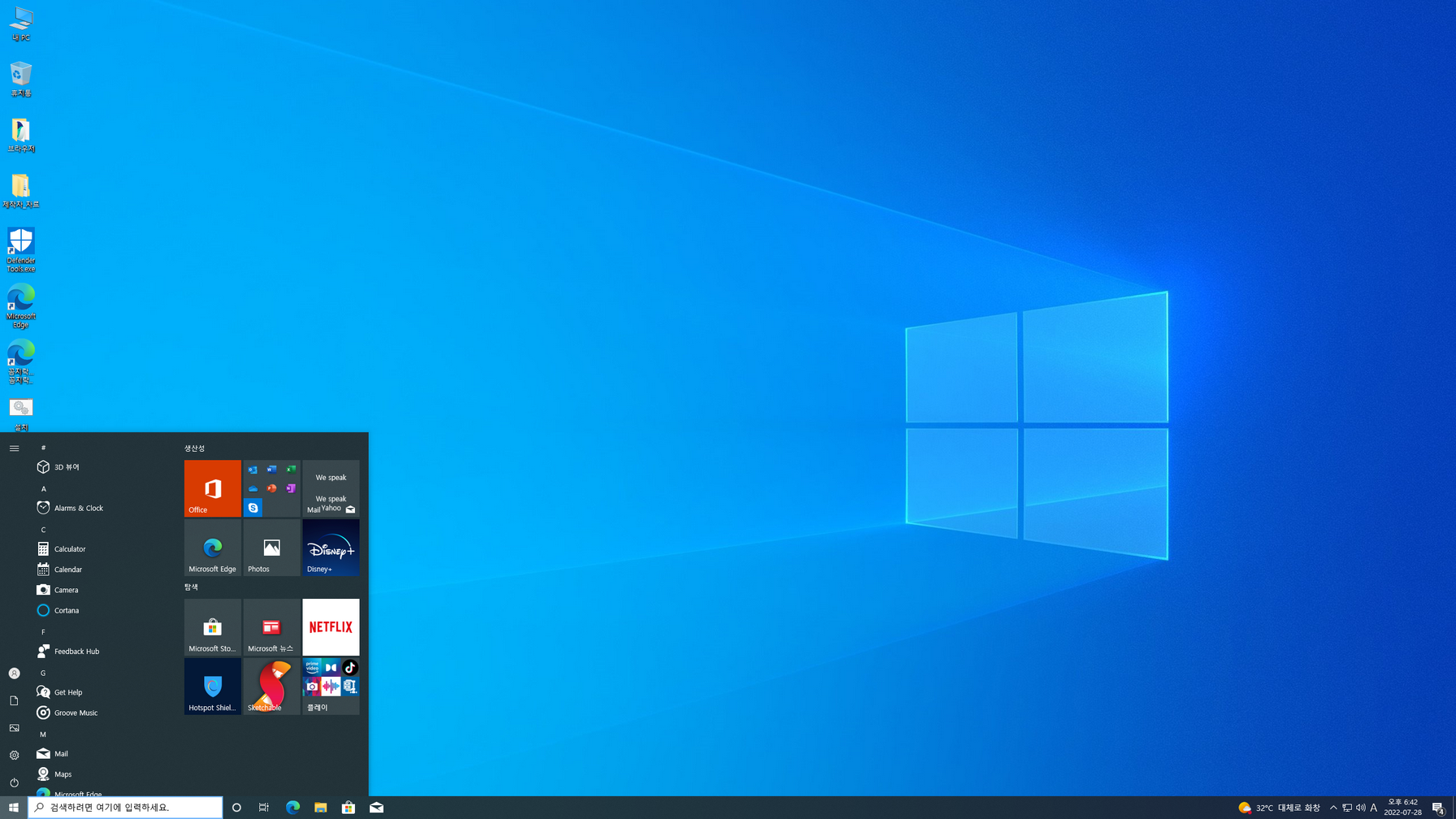Viewport: 1456px width, 819px height.
Task: Open the Documents shortcut in Start sidebar
Action: pyautogui.click(x=14, y=700)
